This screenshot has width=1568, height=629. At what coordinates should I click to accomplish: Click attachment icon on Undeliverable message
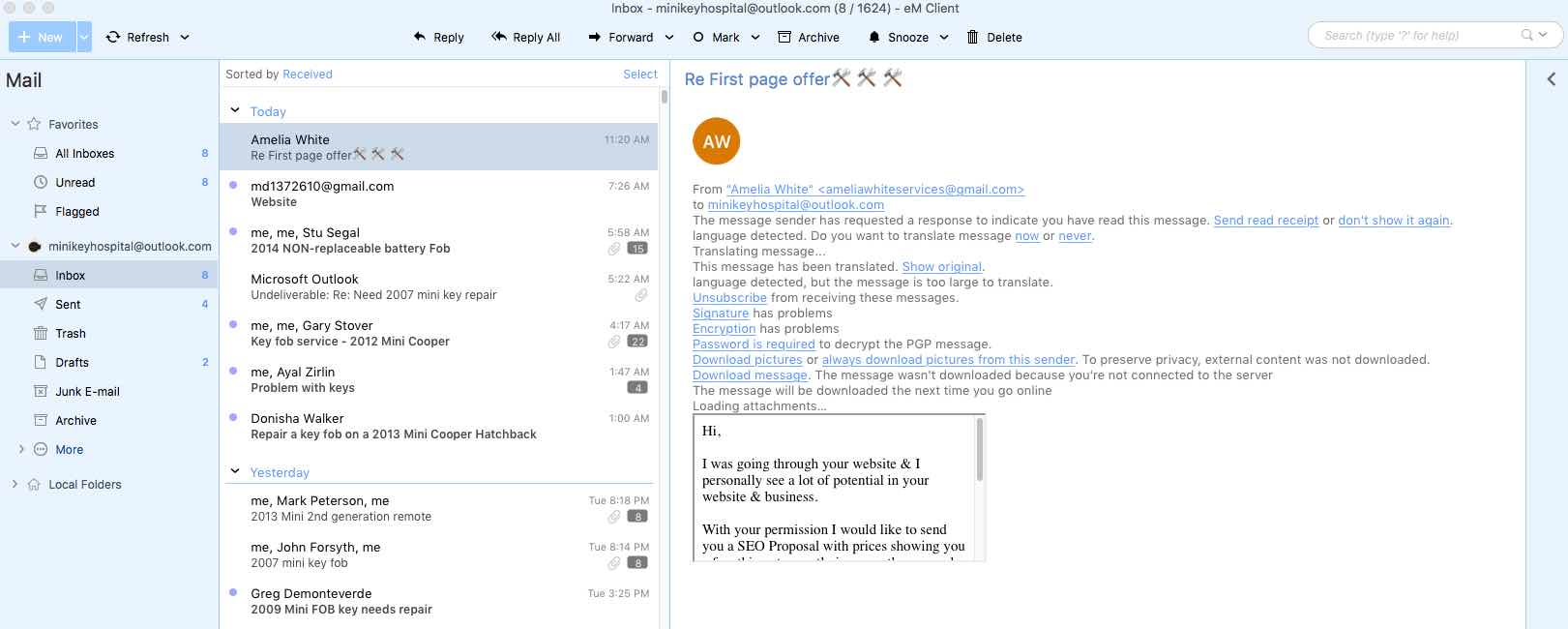(641, 295)
